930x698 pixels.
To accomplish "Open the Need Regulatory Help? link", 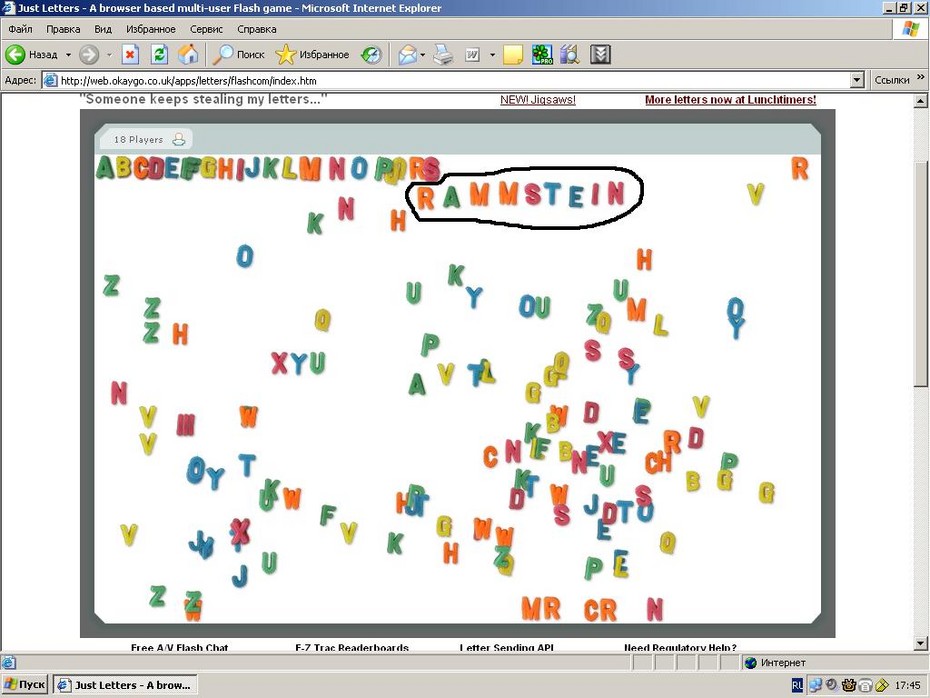I will click(680, 648).
